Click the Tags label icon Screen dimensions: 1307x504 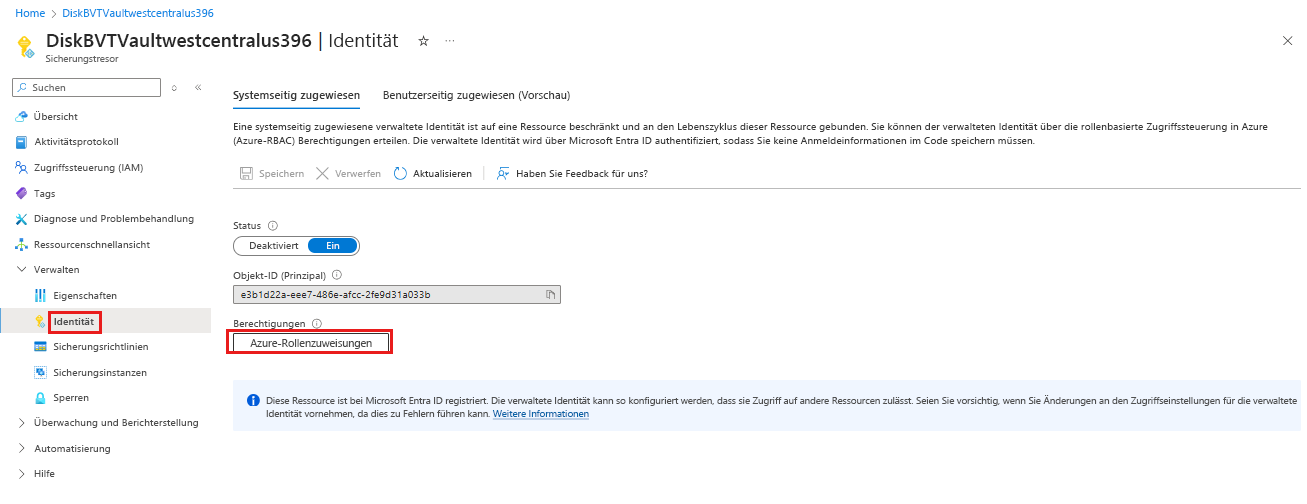22,193
